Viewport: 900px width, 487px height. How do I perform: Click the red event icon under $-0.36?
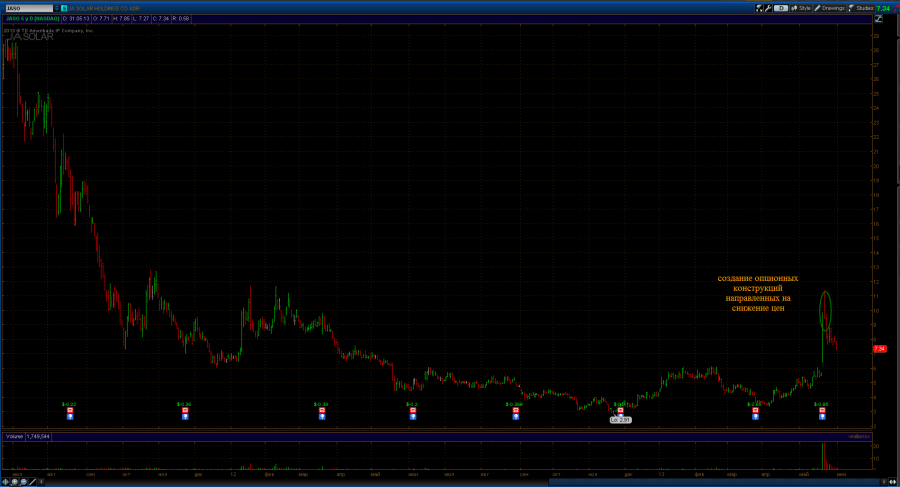click(x=185, y=410)
